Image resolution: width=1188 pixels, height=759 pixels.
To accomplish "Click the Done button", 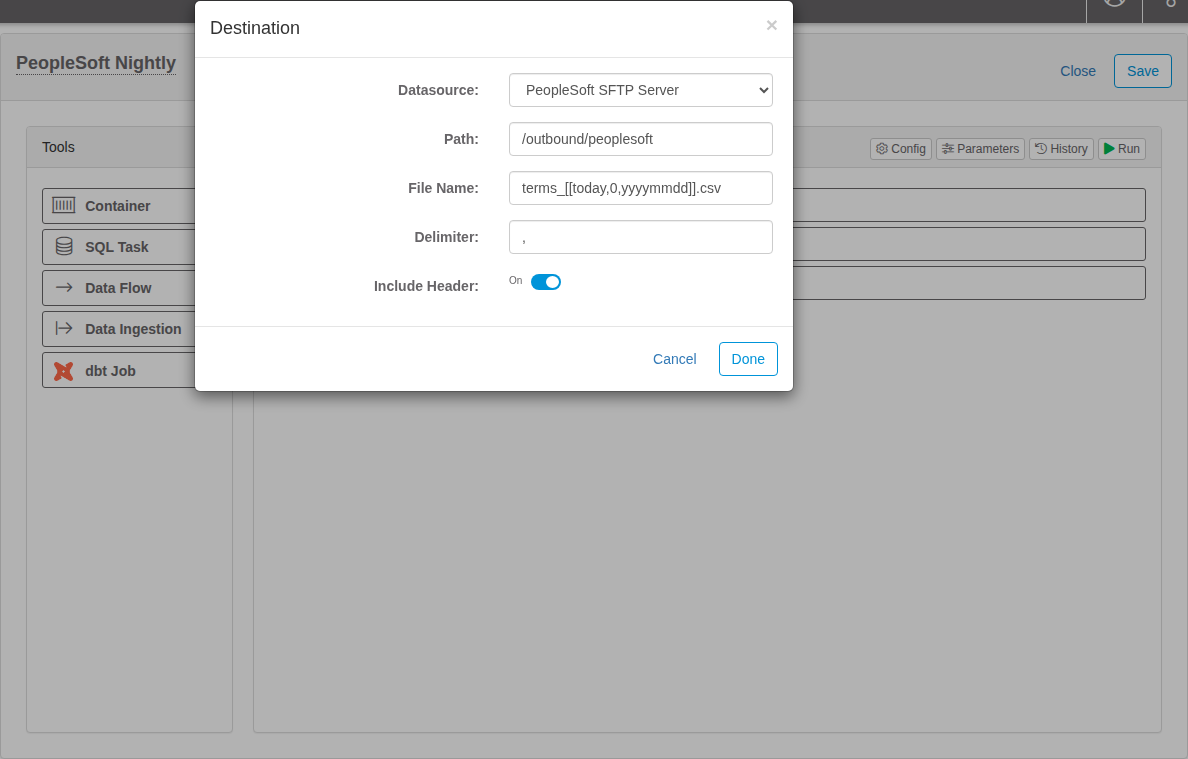I will point(748,359).
